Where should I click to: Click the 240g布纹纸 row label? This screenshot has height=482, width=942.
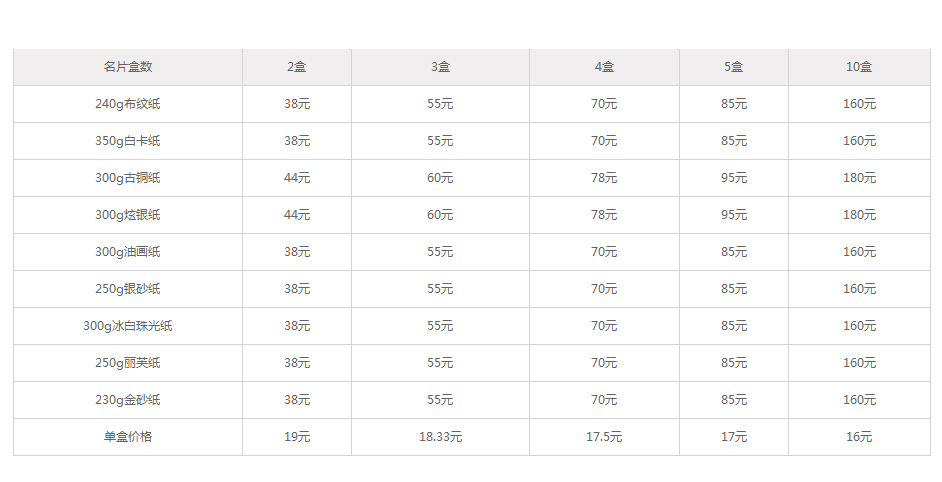128,104
